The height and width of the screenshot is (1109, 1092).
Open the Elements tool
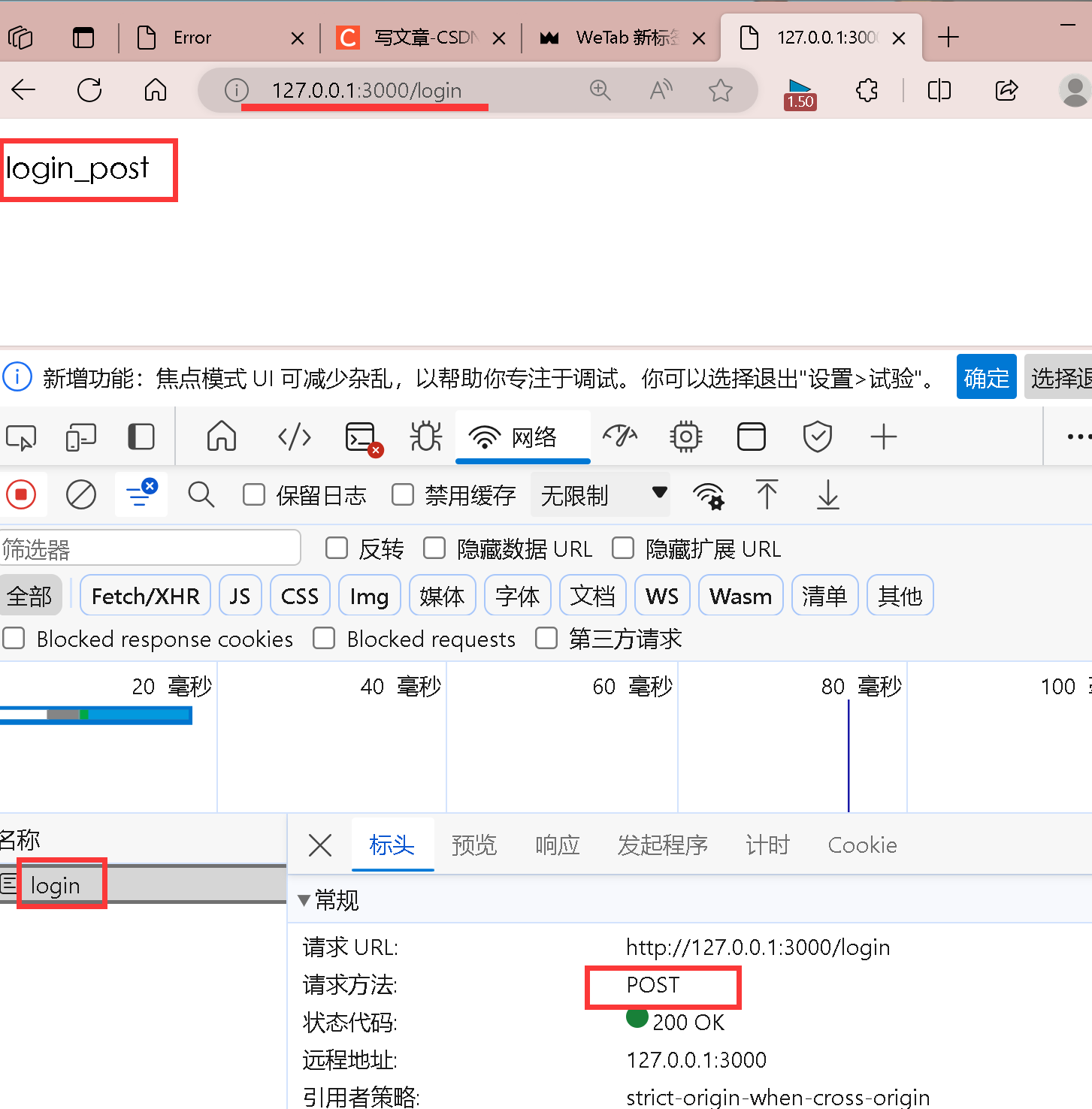(x=295, y=437)
